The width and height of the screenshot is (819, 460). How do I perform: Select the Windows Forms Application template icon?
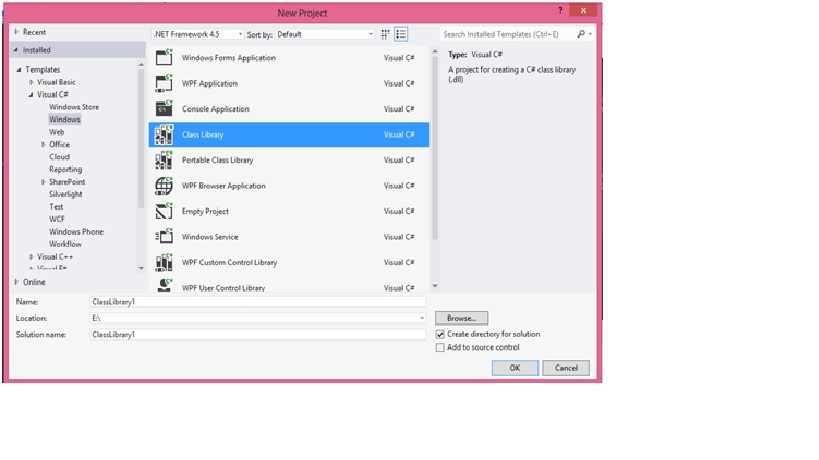[163, 57]
